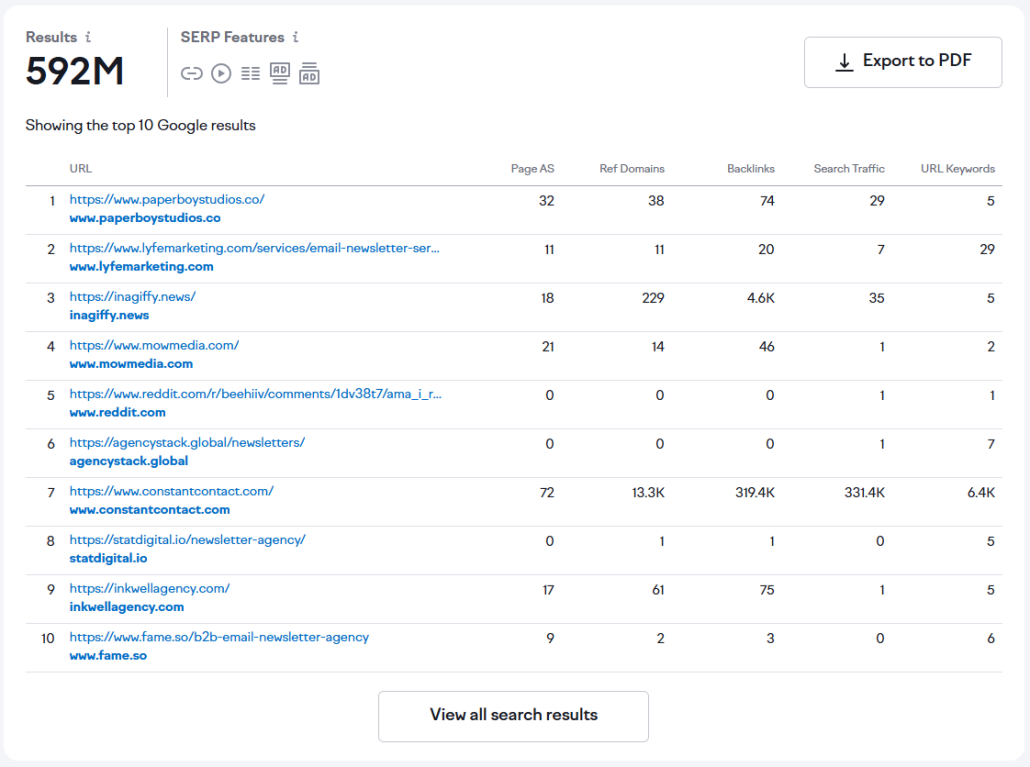Viewport: 1030px width, 767px height.
Task: Click the 592M results count
Action: [75, 72]
